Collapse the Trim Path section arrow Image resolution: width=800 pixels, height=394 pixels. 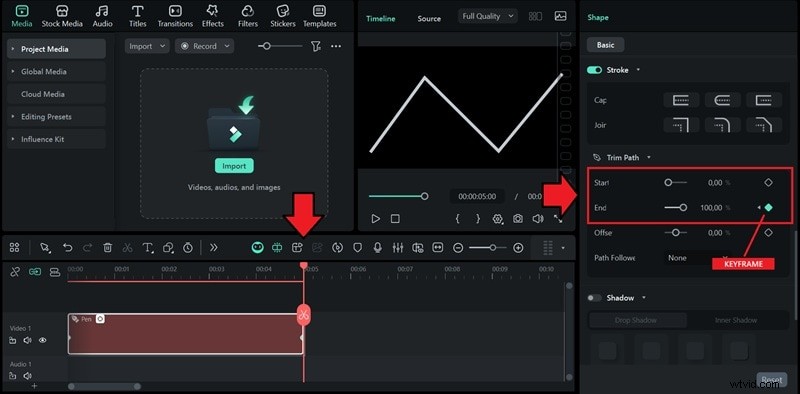pos(649,158)
